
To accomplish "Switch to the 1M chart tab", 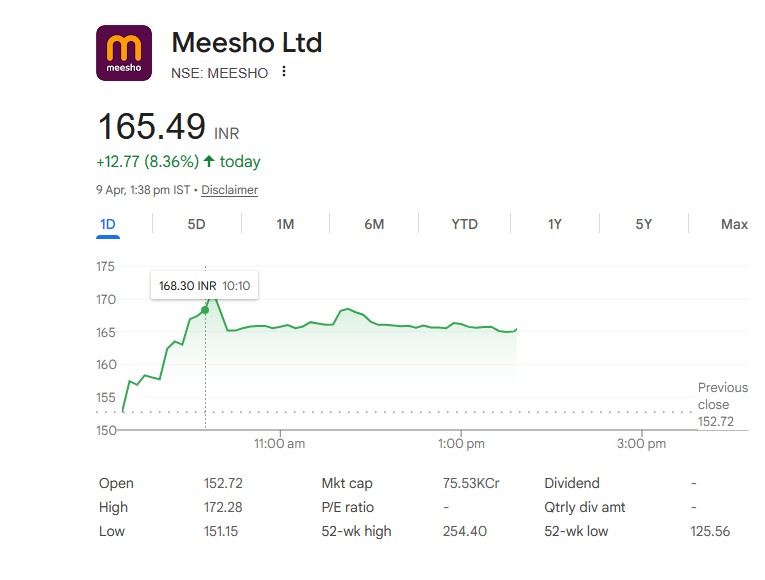I will tap(285, 224).
